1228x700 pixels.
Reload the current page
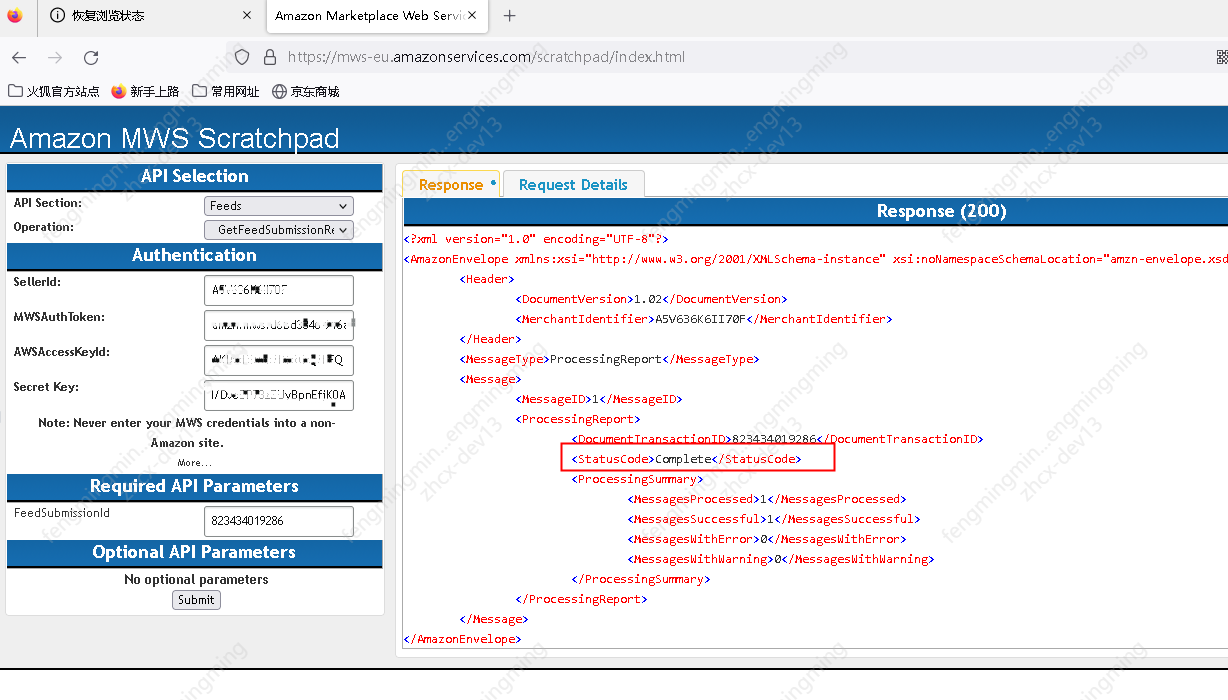click(91, 57)
